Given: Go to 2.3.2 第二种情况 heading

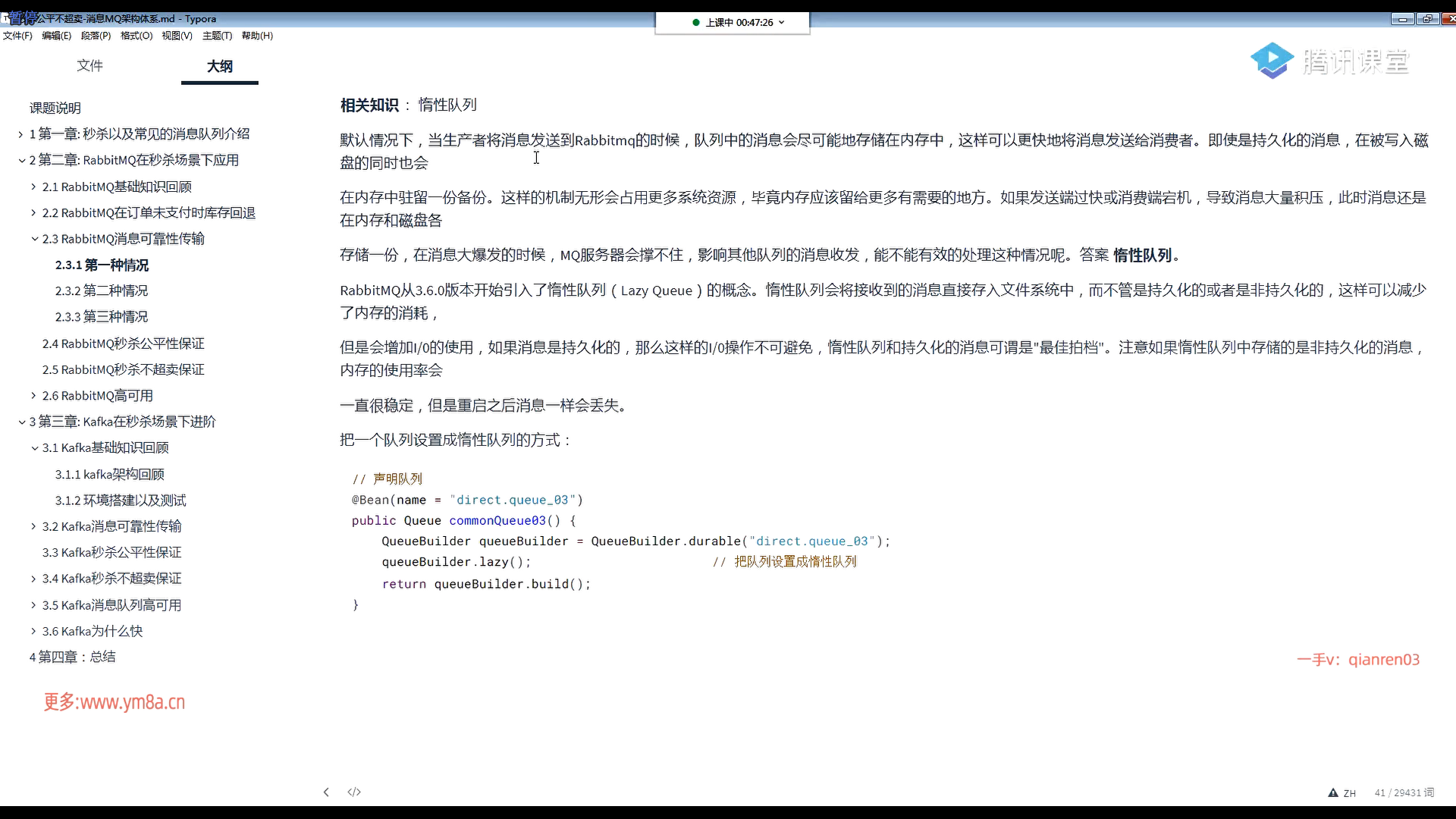Looking at the screenshot, I should pyautogui.click(x=102, y=291).
